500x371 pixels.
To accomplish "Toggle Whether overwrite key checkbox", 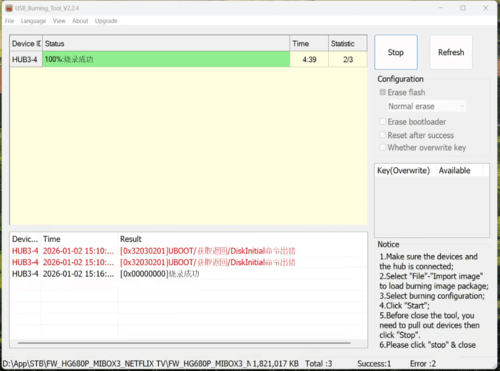I will tap(383, 147).
